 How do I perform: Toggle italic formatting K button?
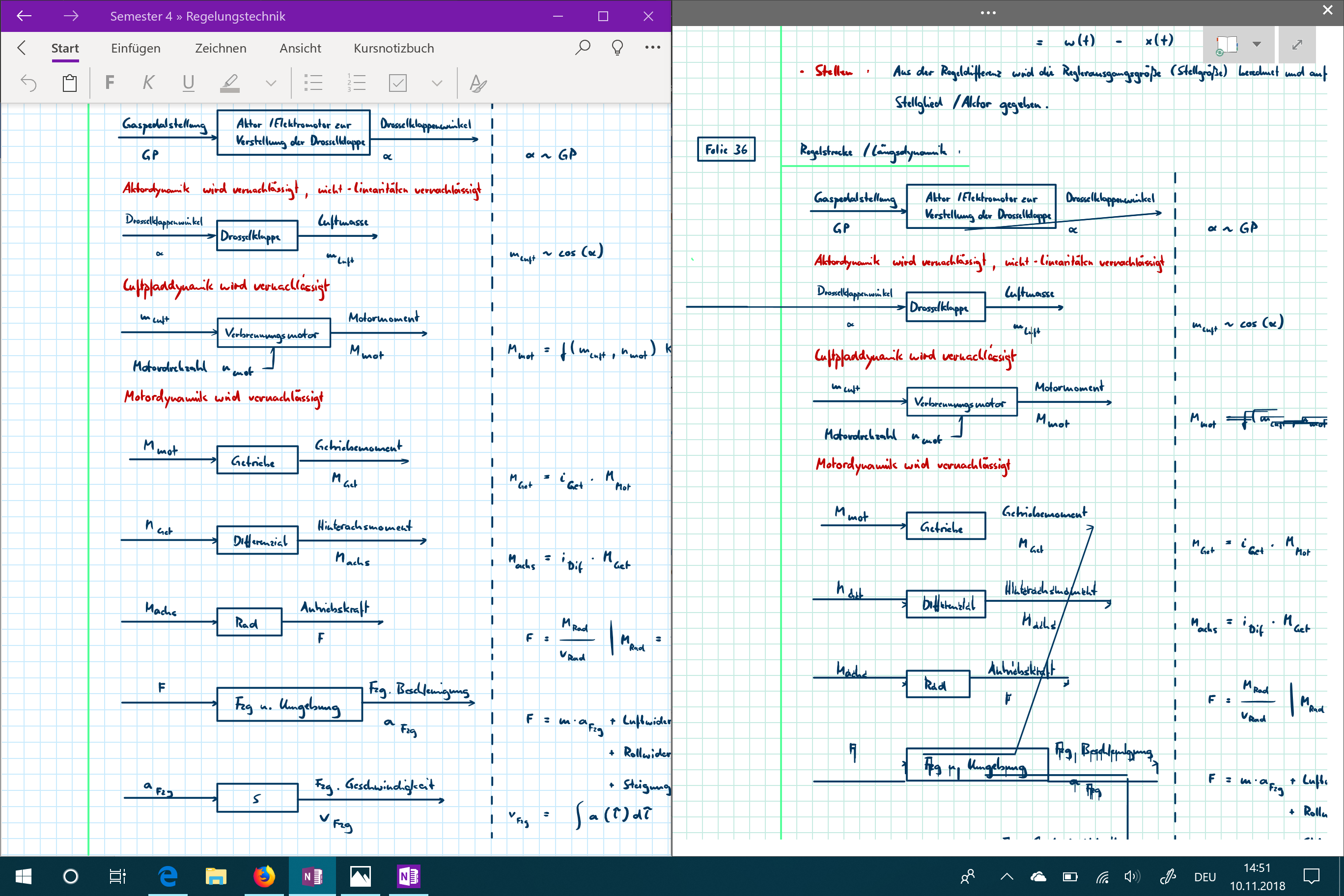point(148,84)
